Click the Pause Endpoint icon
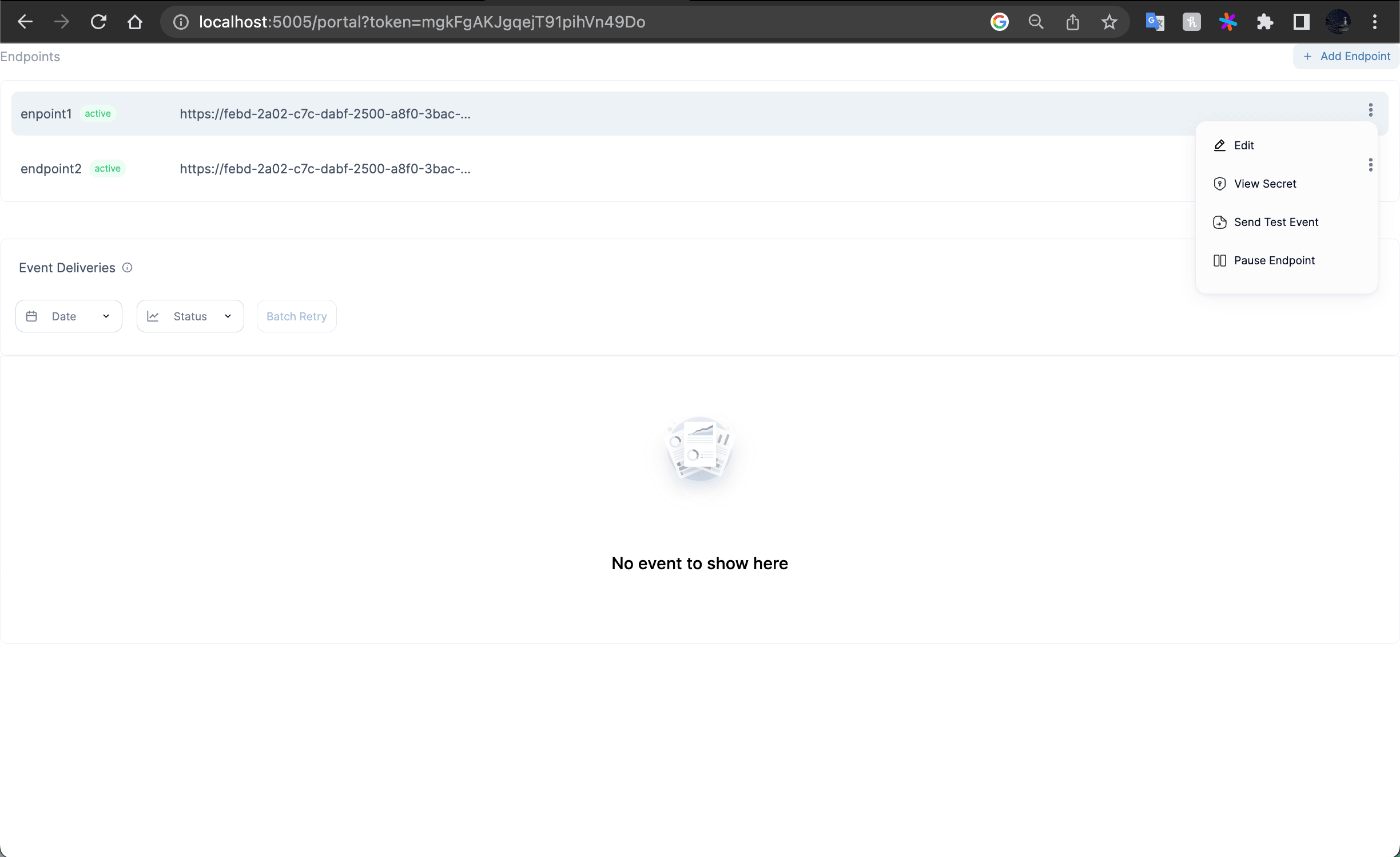Image resolution: width=1400 pixels, height=857 pixels. [x=1220, y=260]
